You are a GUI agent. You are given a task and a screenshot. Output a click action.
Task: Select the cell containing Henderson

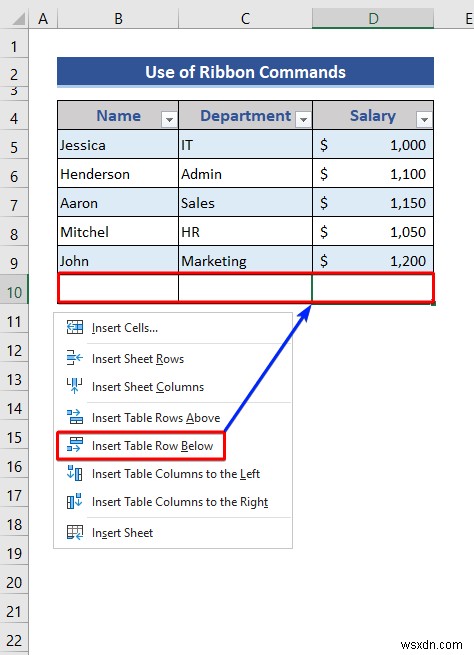118,174
